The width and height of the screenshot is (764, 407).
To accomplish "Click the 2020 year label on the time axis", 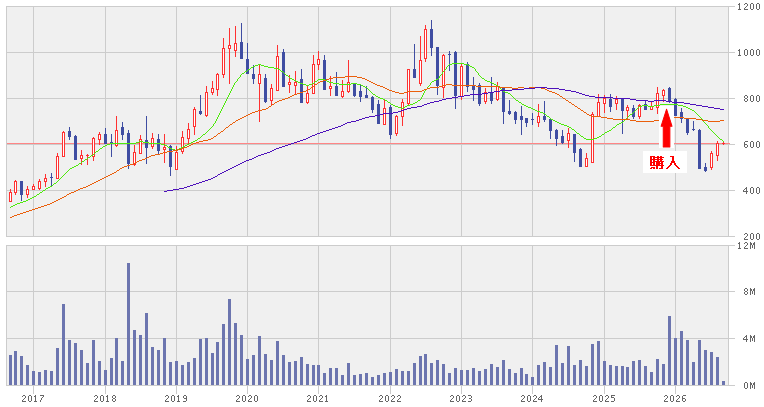I will [247, 399].
